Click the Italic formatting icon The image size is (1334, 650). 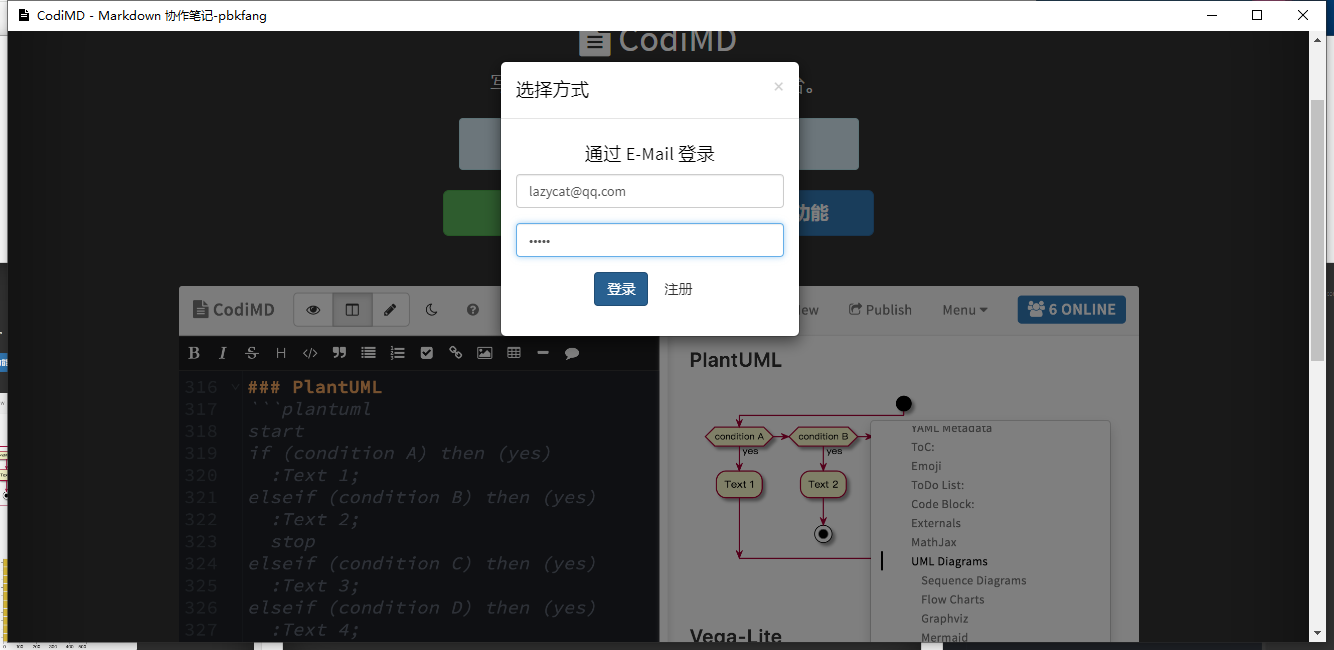click(223, 353)
